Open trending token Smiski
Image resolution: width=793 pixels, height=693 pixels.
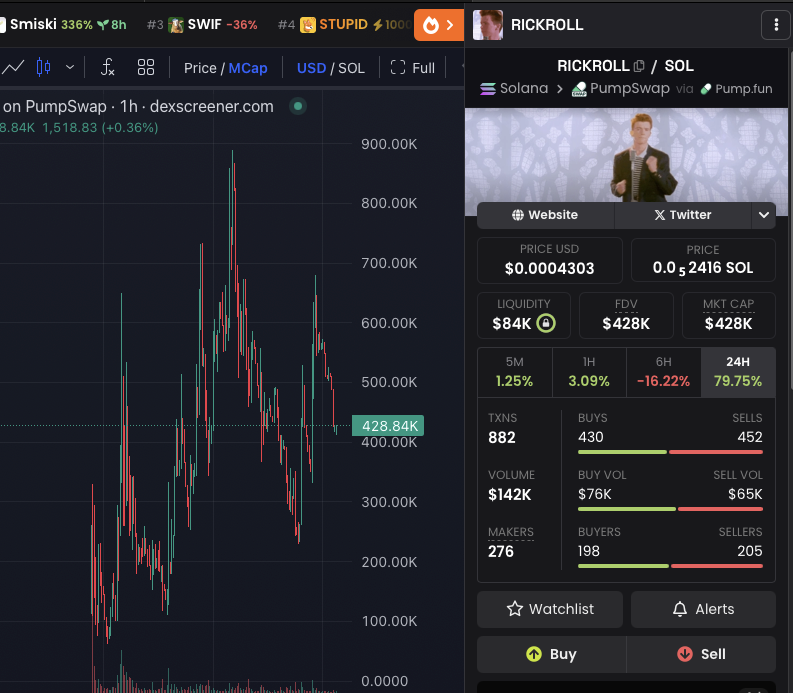coord(63,24)
